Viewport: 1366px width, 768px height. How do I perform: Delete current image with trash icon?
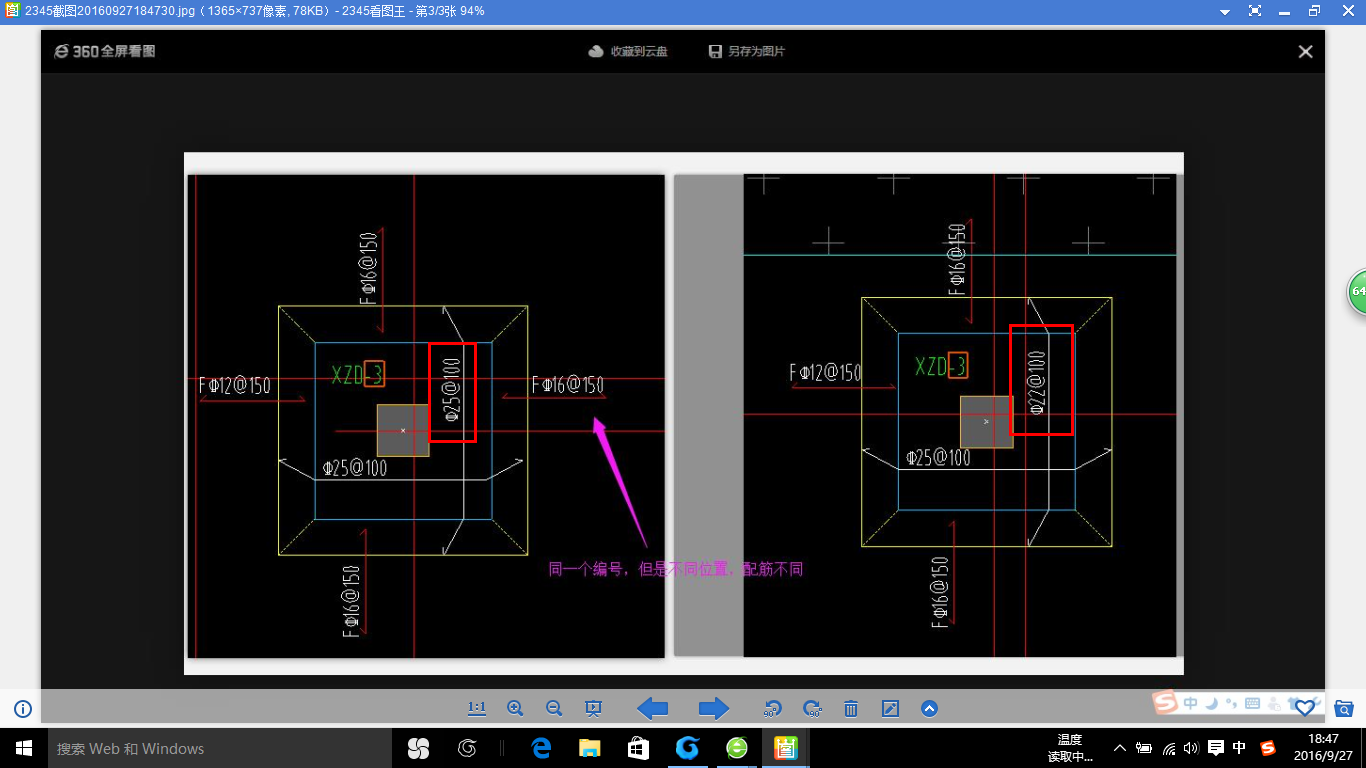[851, 709]
